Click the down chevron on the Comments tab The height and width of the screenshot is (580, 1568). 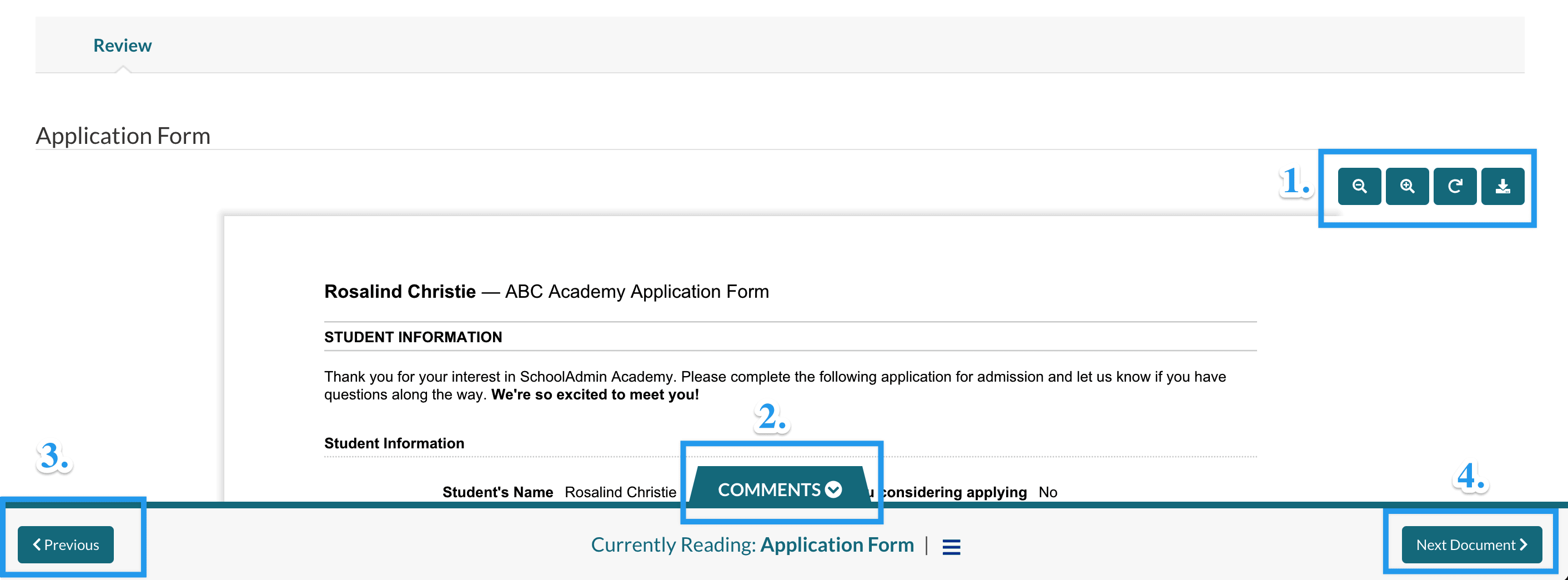coord(833,489)
